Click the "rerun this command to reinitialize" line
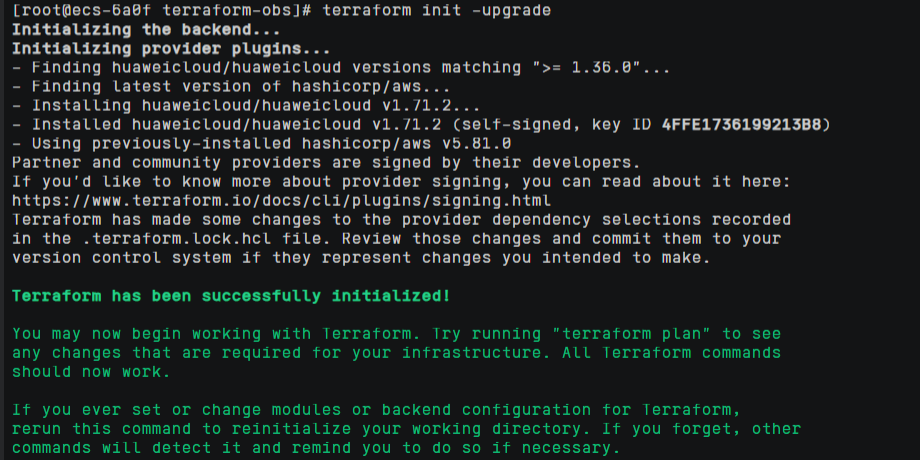This screenshot has width=920, height=460. coord(406,428)
